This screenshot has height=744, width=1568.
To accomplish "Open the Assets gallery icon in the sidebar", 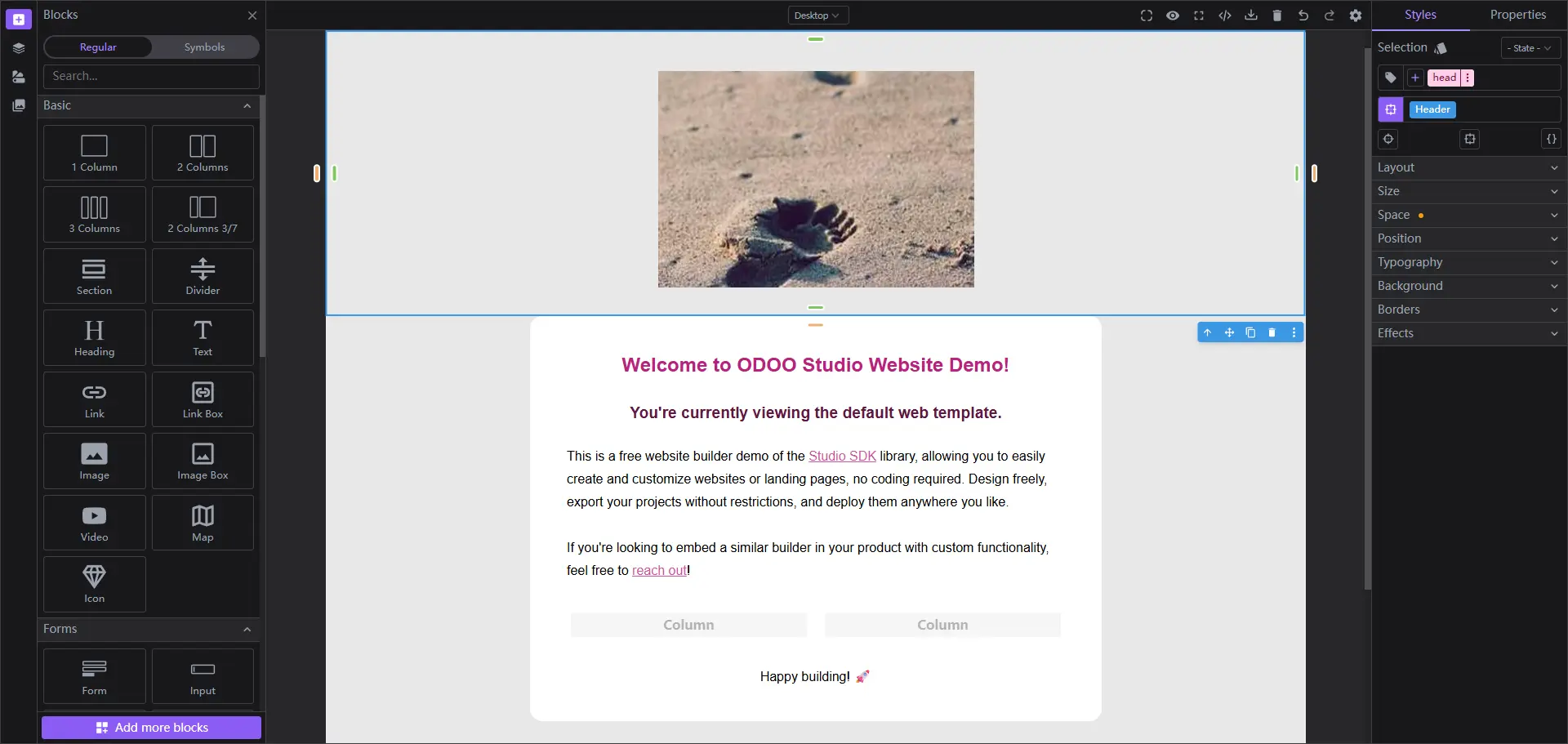I will [x=18, y=105].
